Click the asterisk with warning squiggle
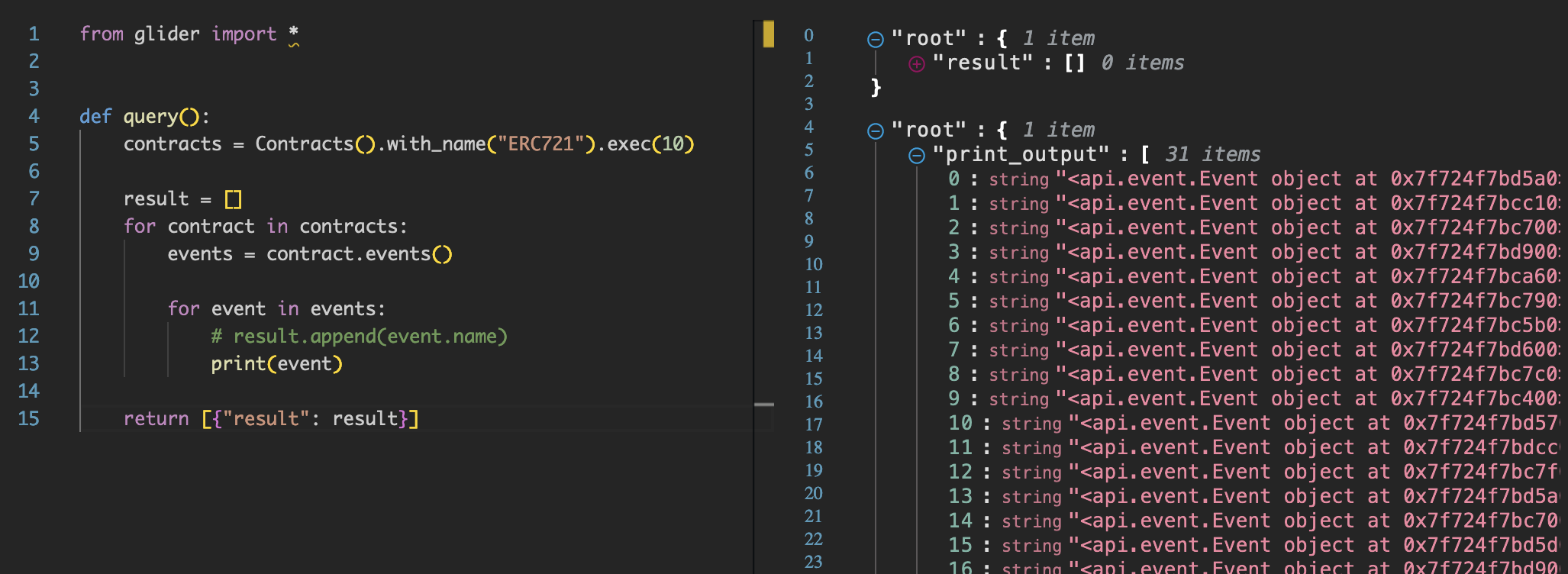The height and width of the screenshot is (574, 1568). pyautogui.click(x=294, y=34)
